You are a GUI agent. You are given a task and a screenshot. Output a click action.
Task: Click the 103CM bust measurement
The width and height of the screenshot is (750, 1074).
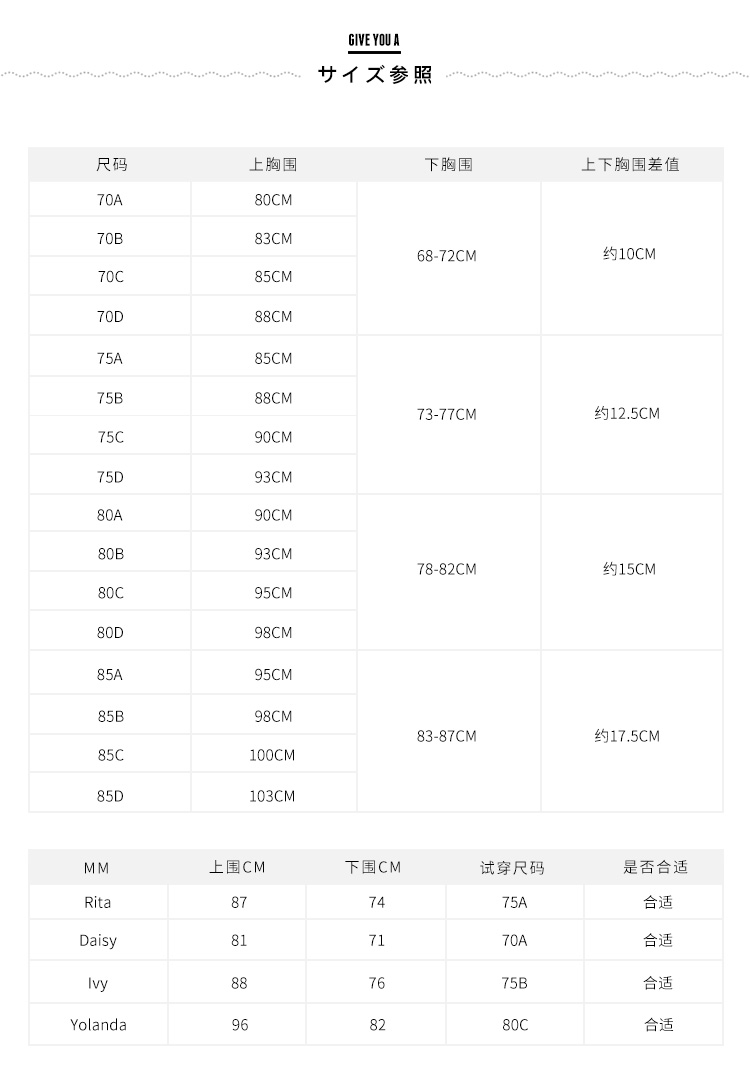tap(273, 796)
